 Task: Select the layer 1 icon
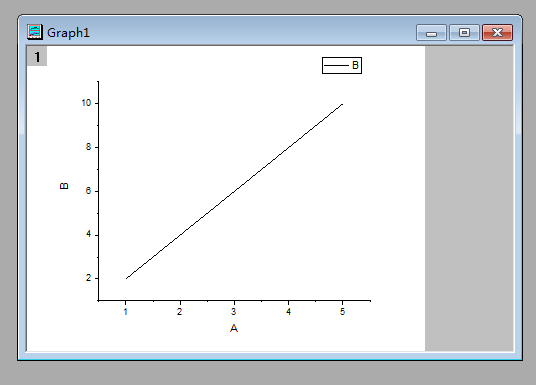tap(37, 56)
